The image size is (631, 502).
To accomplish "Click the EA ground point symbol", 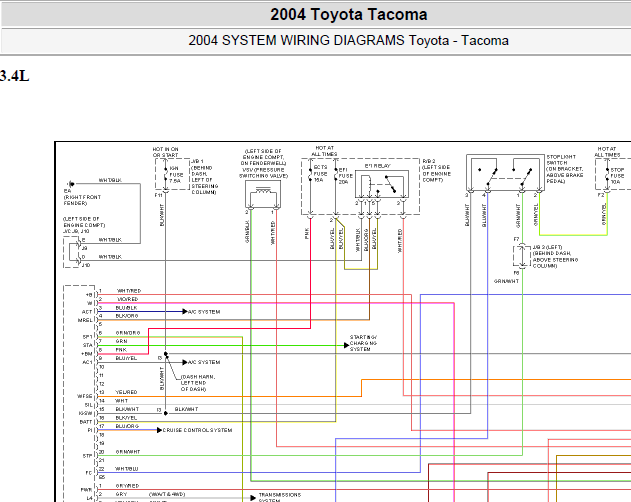I will click(x=70, y=184).
